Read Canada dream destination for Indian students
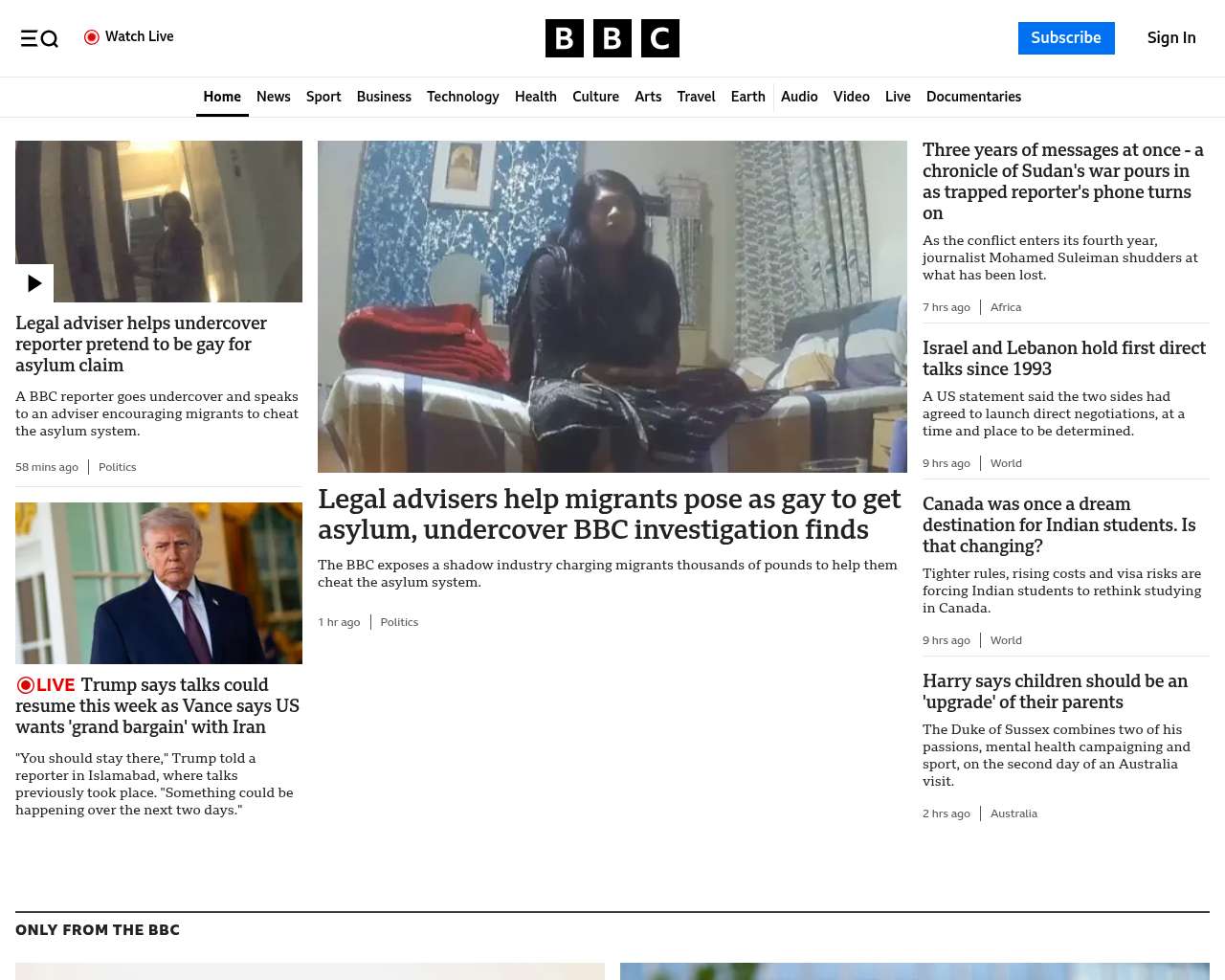The height and width of the screenshot is (980, 1225). click(1059, 525)
